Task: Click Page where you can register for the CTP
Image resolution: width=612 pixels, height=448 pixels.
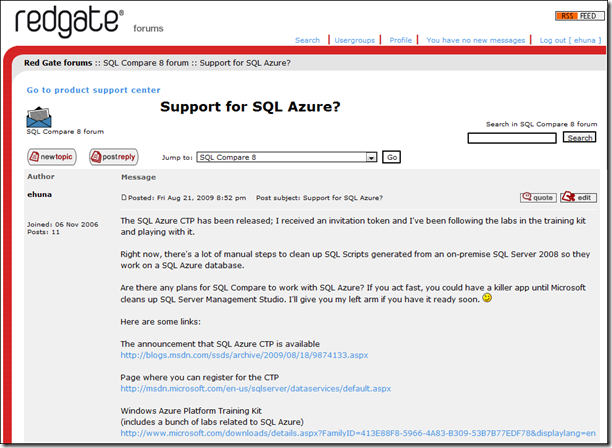Action: click(x=199, y=377)
